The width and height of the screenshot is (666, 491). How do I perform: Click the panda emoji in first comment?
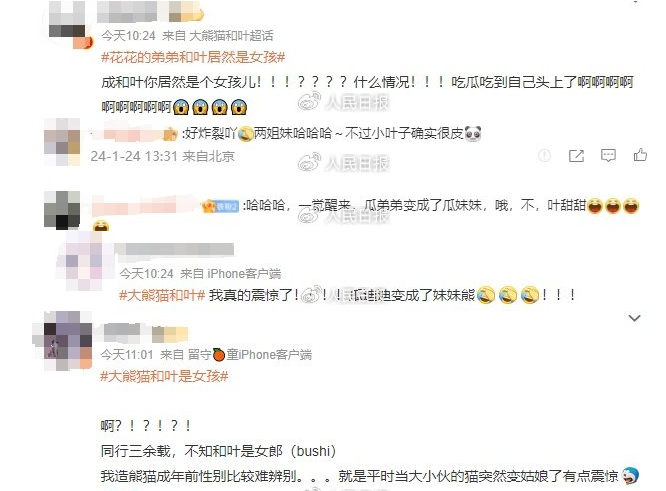[473, 134]
